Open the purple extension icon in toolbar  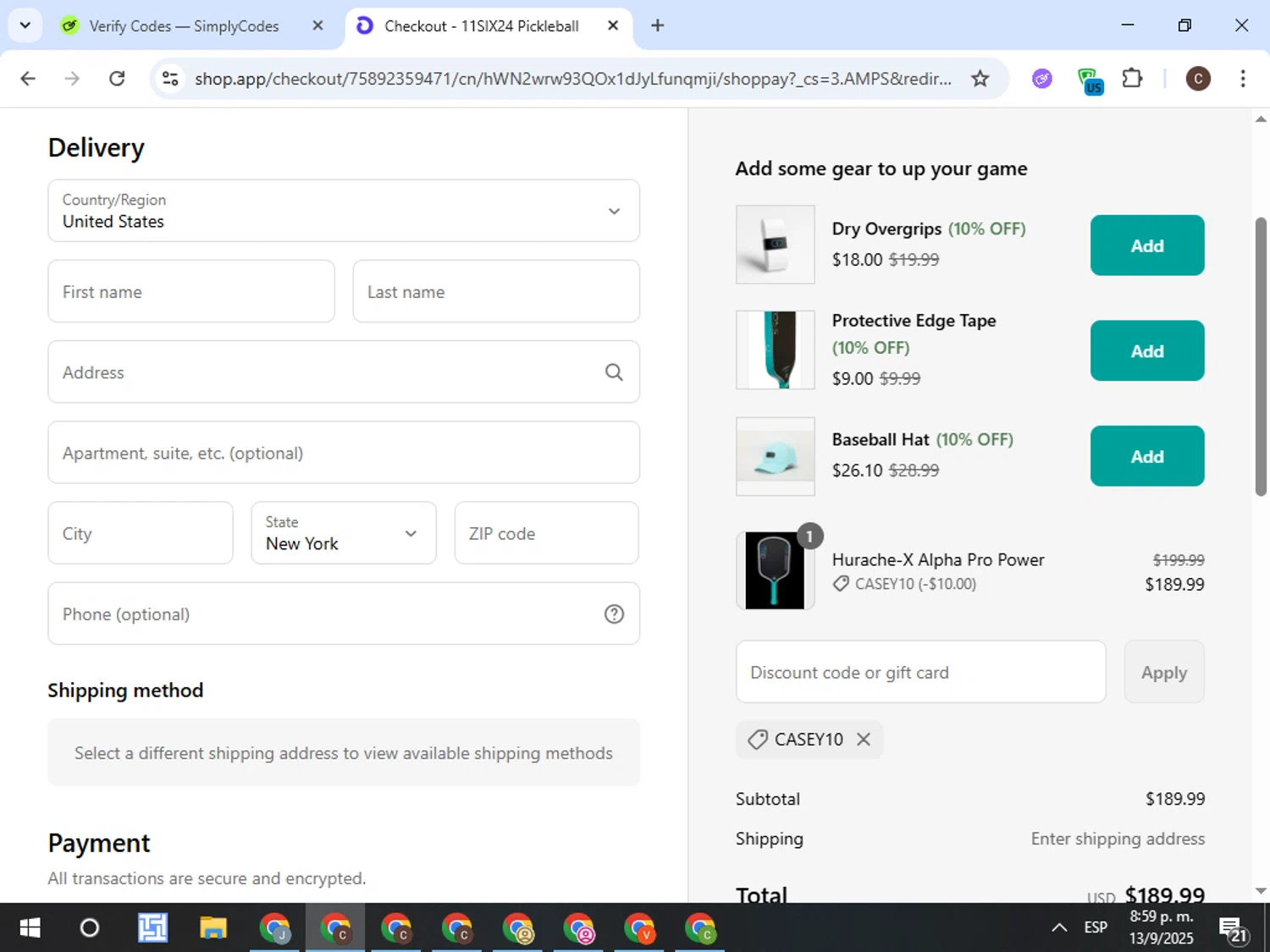(x=1042, y=79)
